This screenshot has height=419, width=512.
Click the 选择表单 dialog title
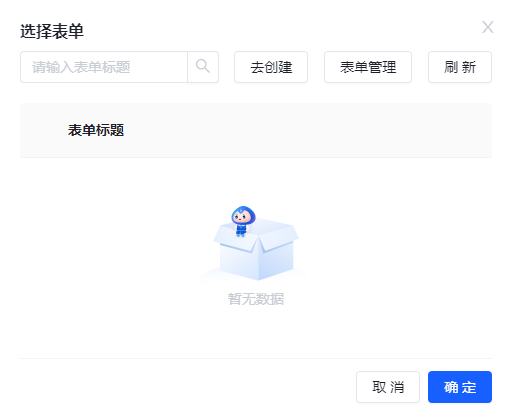(52, 31)
